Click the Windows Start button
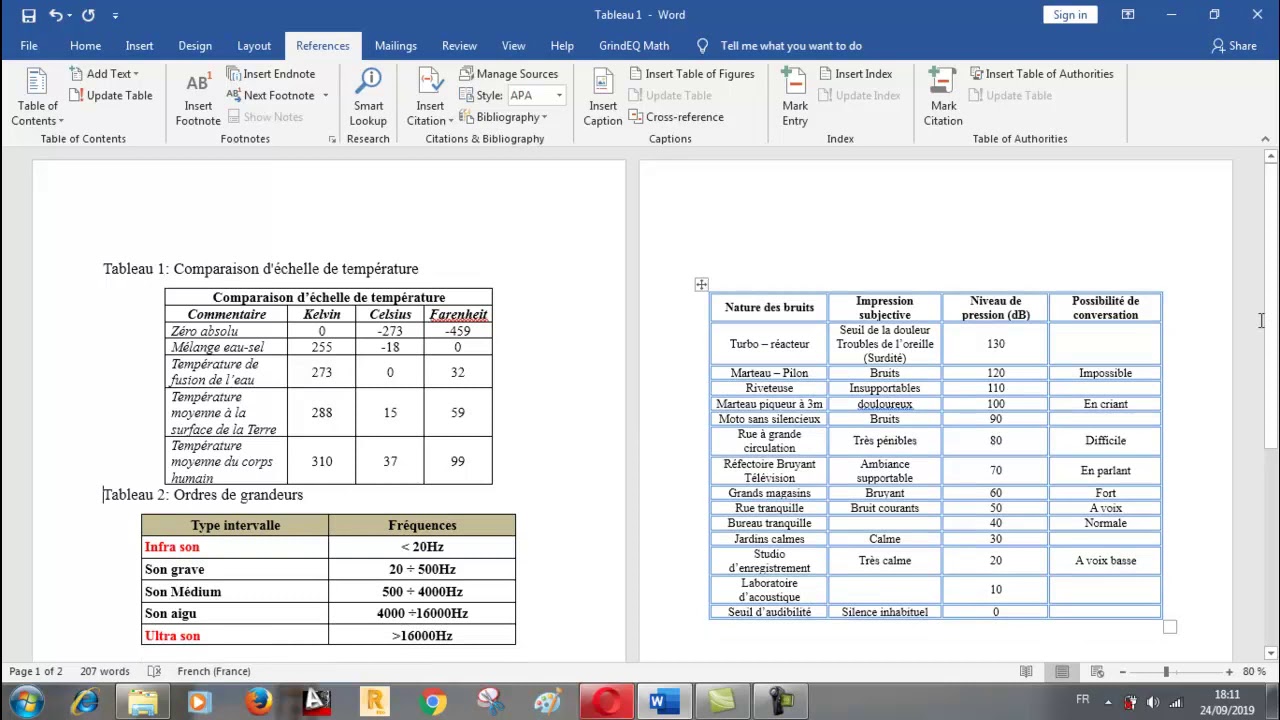The width and height of the screenshot is (1280, 720). [x=26, y=702]
